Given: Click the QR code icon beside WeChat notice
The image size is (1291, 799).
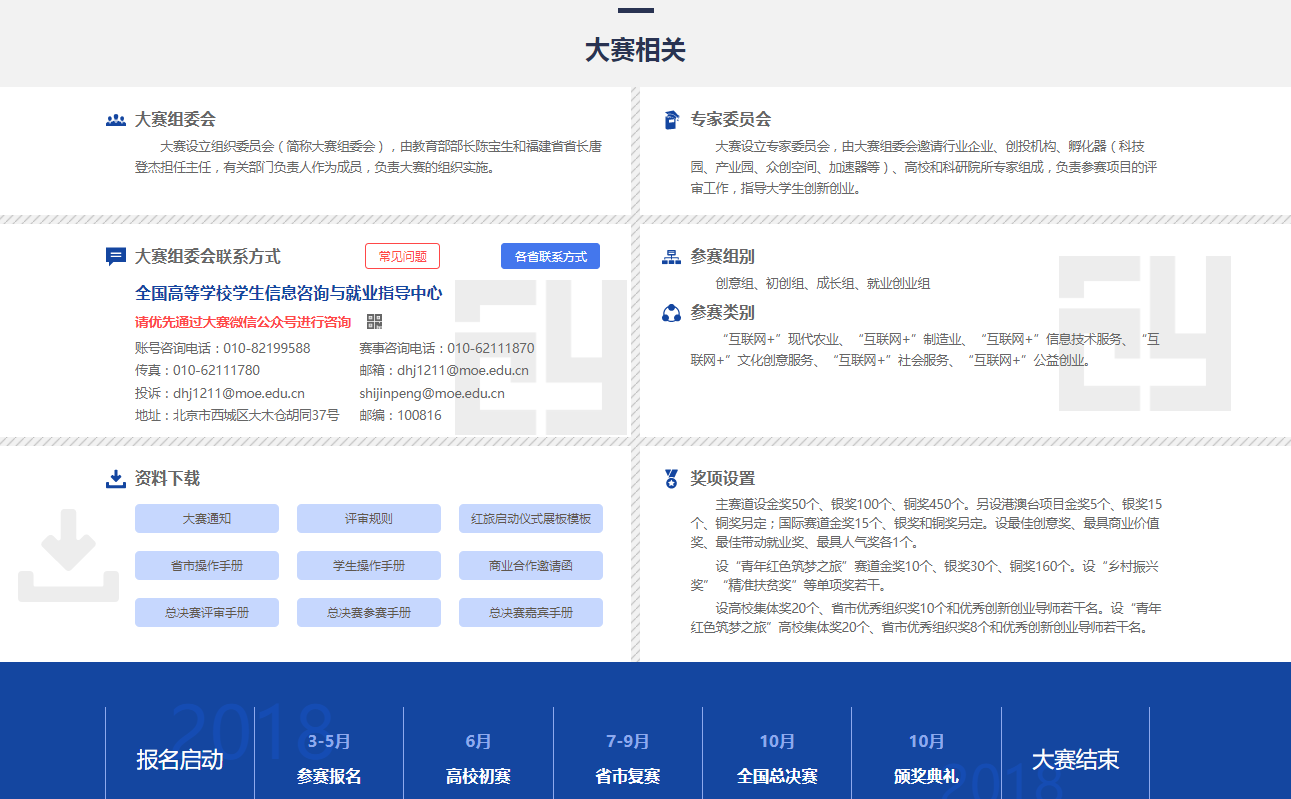Looking at the screenshot, I should click(375, 321).
